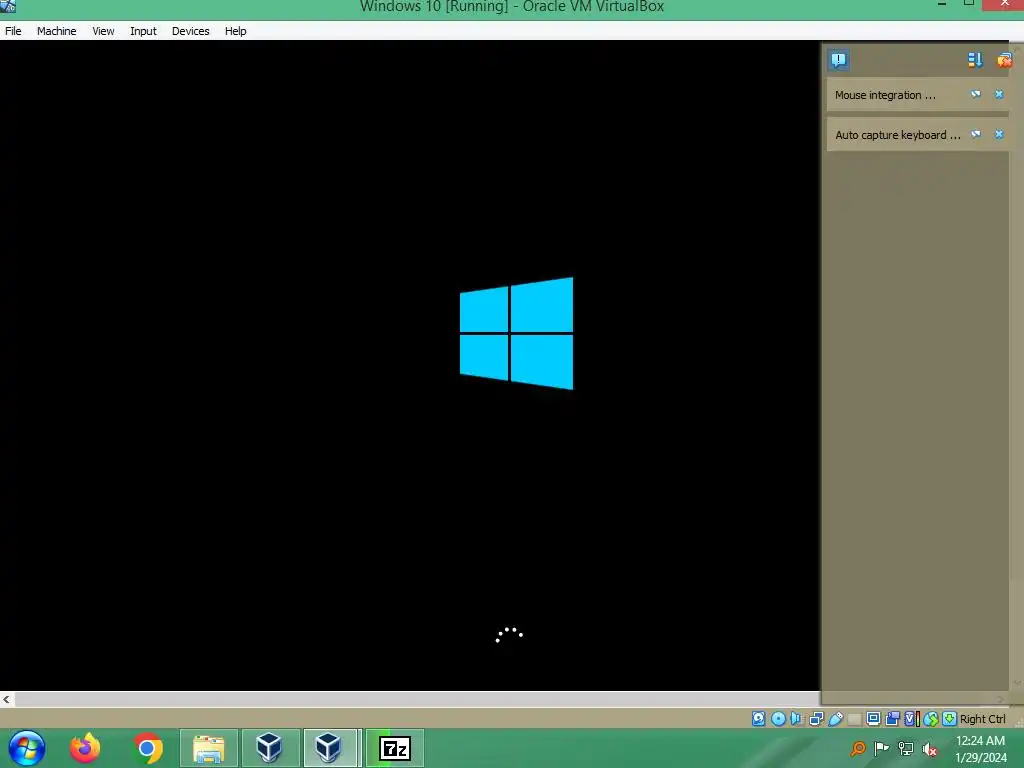Viewport: 1024px width, 768px height.
Task: Expand the Mouse integration notification details
Action: pos(976,95)
